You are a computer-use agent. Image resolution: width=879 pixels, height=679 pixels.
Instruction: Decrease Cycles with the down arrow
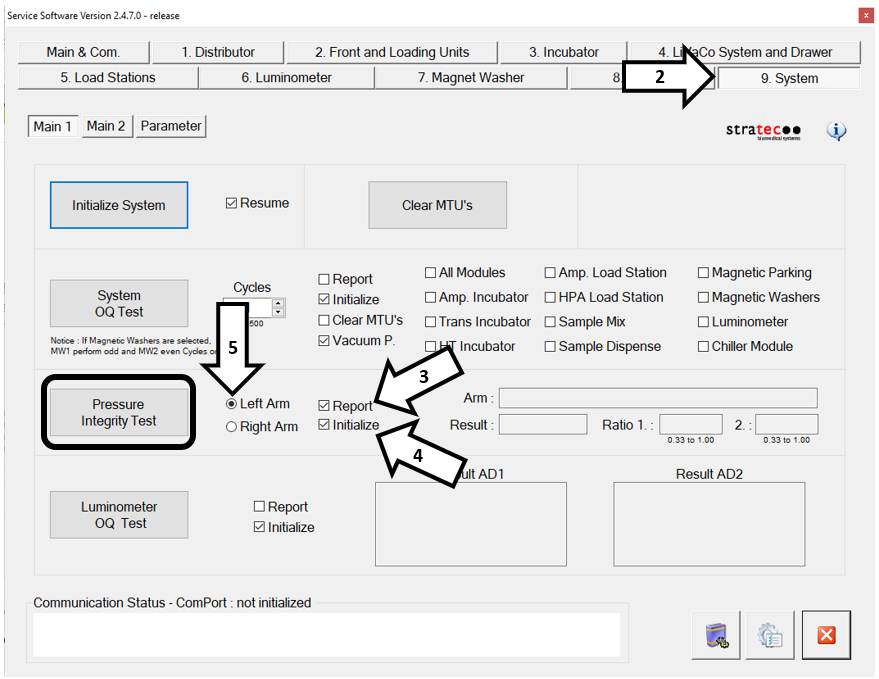point(279,313)
